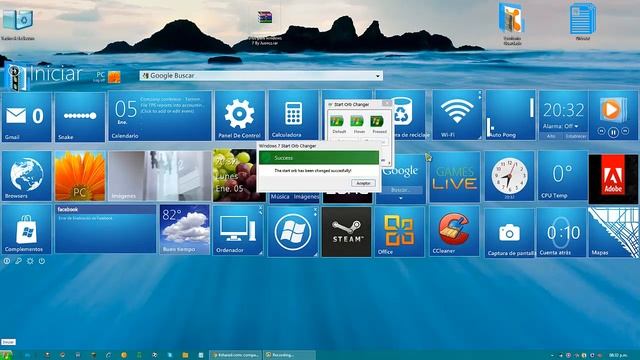Click the analog clock tile

[x=509, y=176]
